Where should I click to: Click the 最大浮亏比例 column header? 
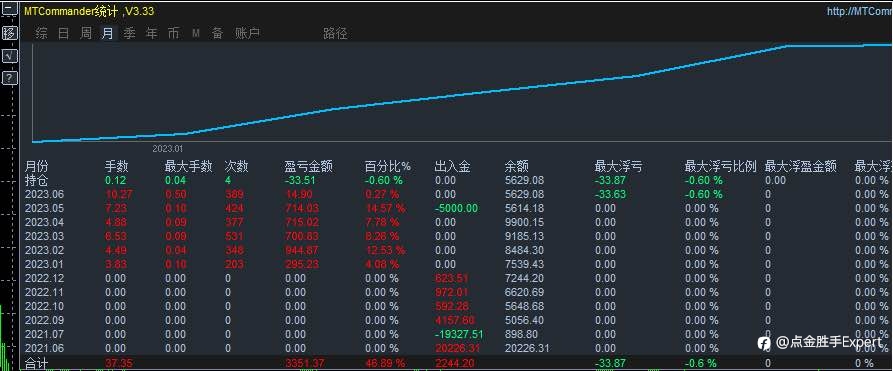(x=720, y=166)
